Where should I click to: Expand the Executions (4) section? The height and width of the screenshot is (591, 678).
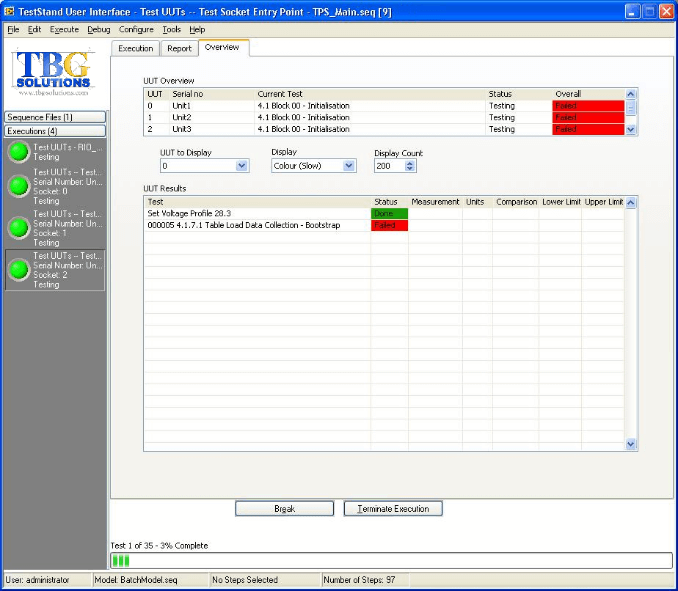pos(55,131)
